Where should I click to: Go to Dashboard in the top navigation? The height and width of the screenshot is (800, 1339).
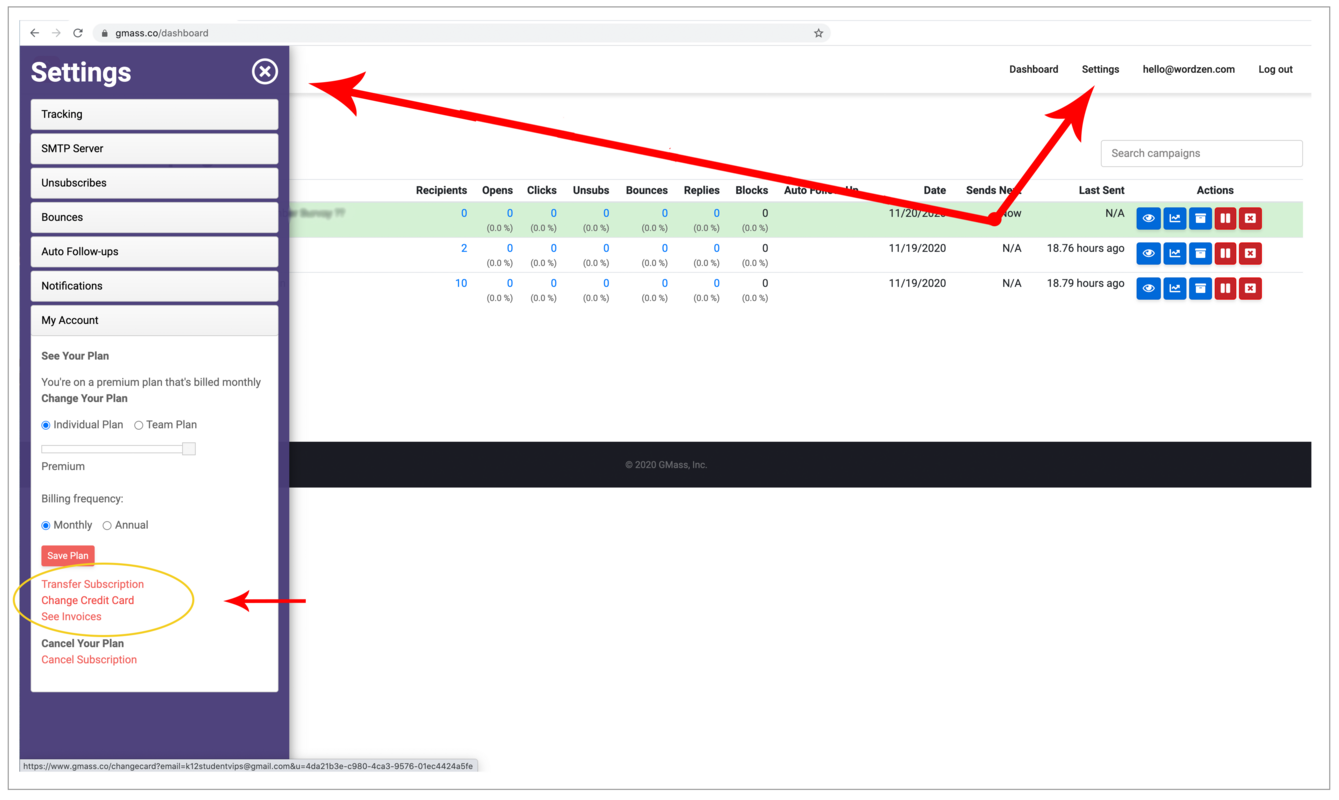click(1033, 69)
